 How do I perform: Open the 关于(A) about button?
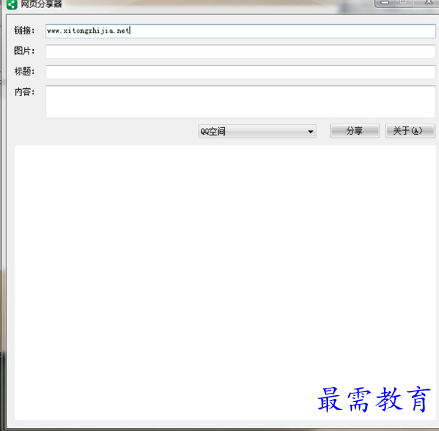410,131
